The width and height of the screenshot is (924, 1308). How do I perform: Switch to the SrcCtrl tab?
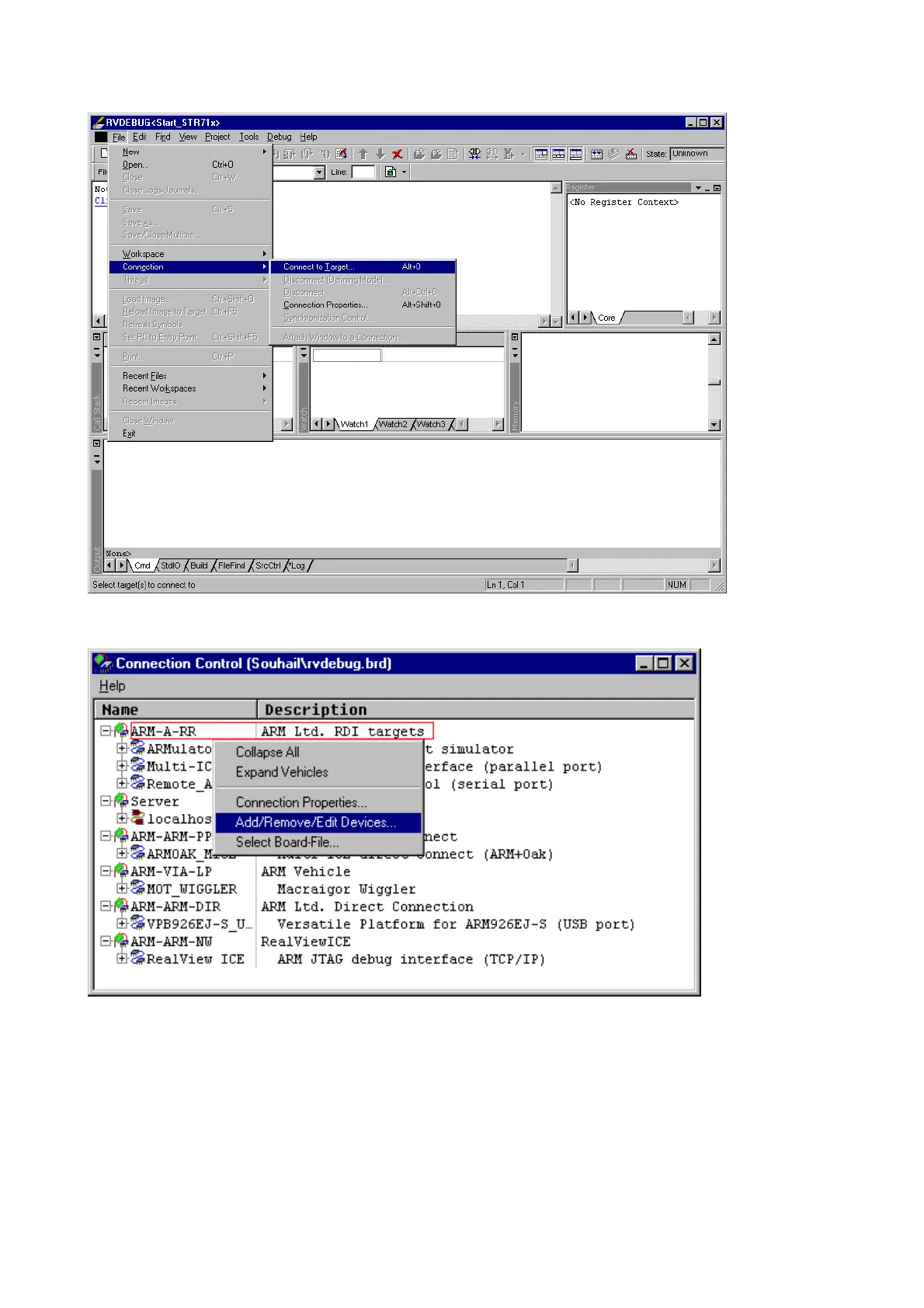point(268,565)
